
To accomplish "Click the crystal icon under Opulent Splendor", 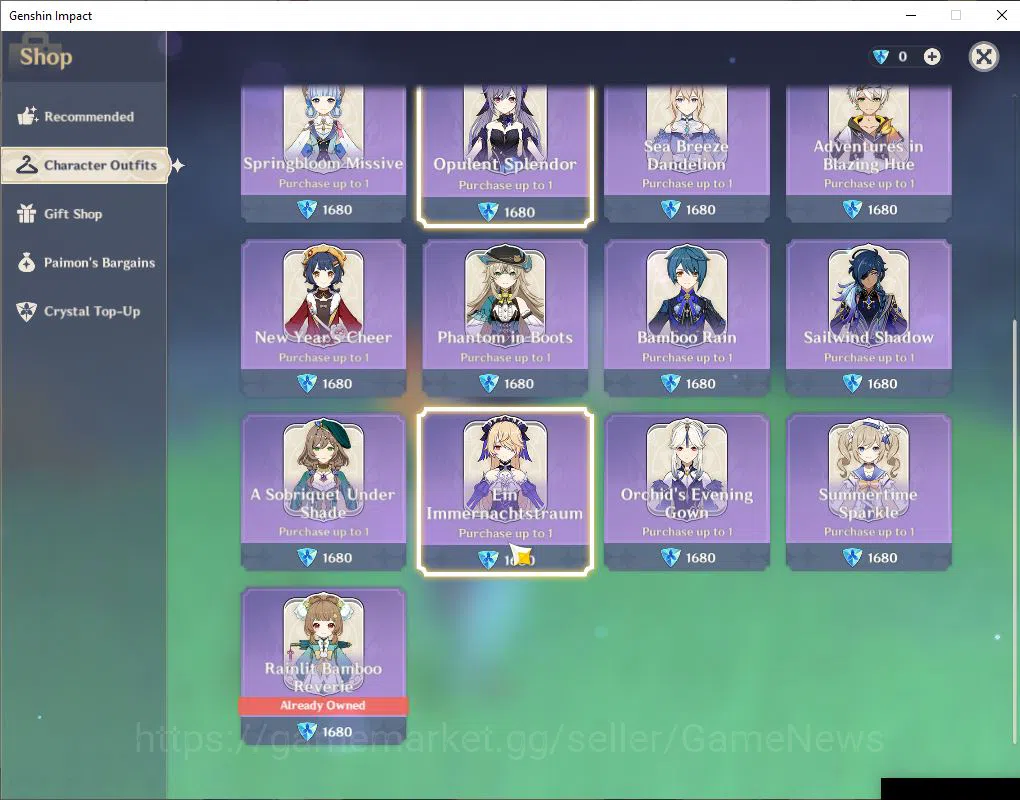I will pyautogui.click(x=489, y=212).
